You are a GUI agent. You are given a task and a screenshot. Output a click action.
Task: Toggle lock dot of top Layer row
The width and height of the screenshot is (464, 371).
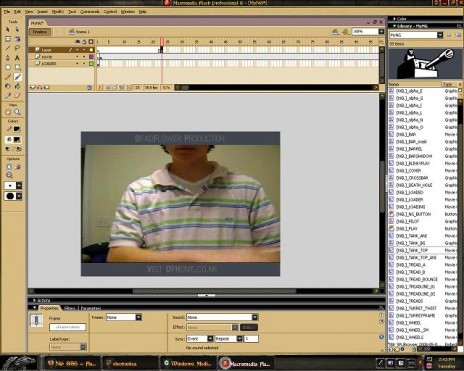(x=84, y=50)
